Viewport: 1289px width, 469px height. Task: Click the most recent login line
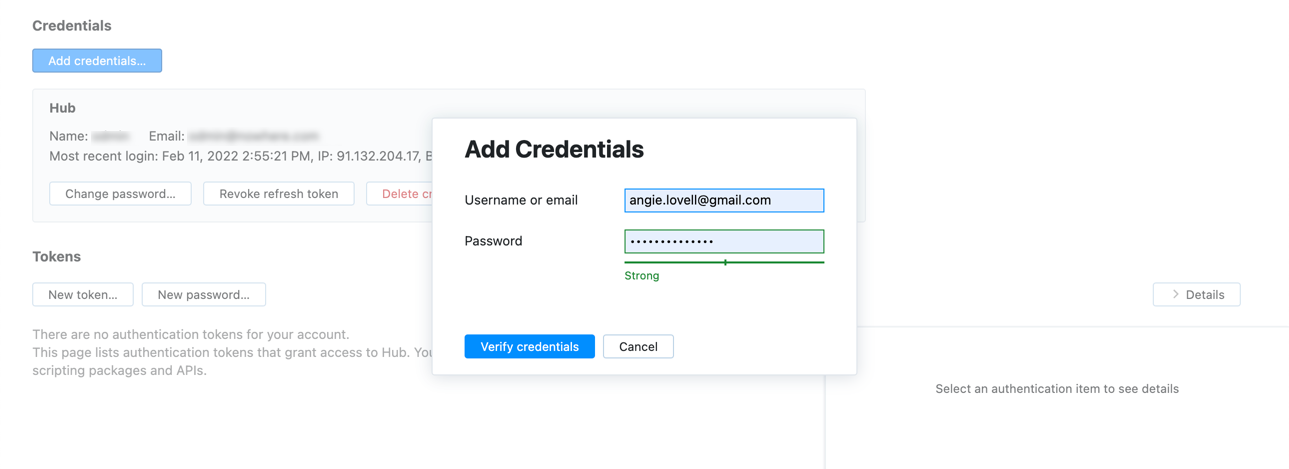pyautogui.click(x=240, y=156)
